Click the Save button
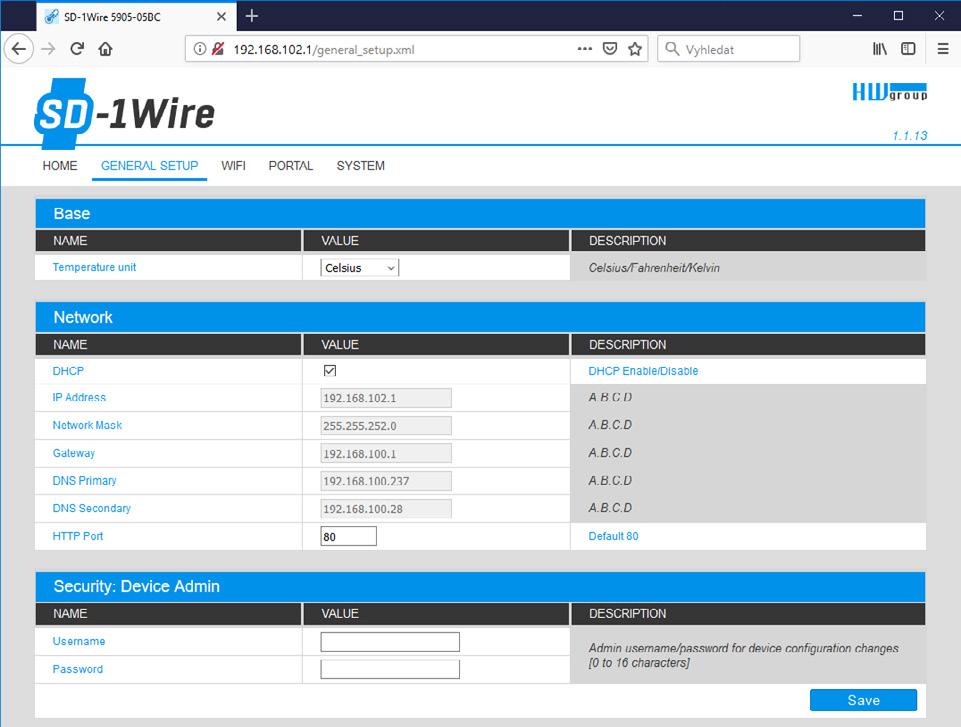Image resolution: width=961 pixels, height=727 pixels. (x=864, y=700)
